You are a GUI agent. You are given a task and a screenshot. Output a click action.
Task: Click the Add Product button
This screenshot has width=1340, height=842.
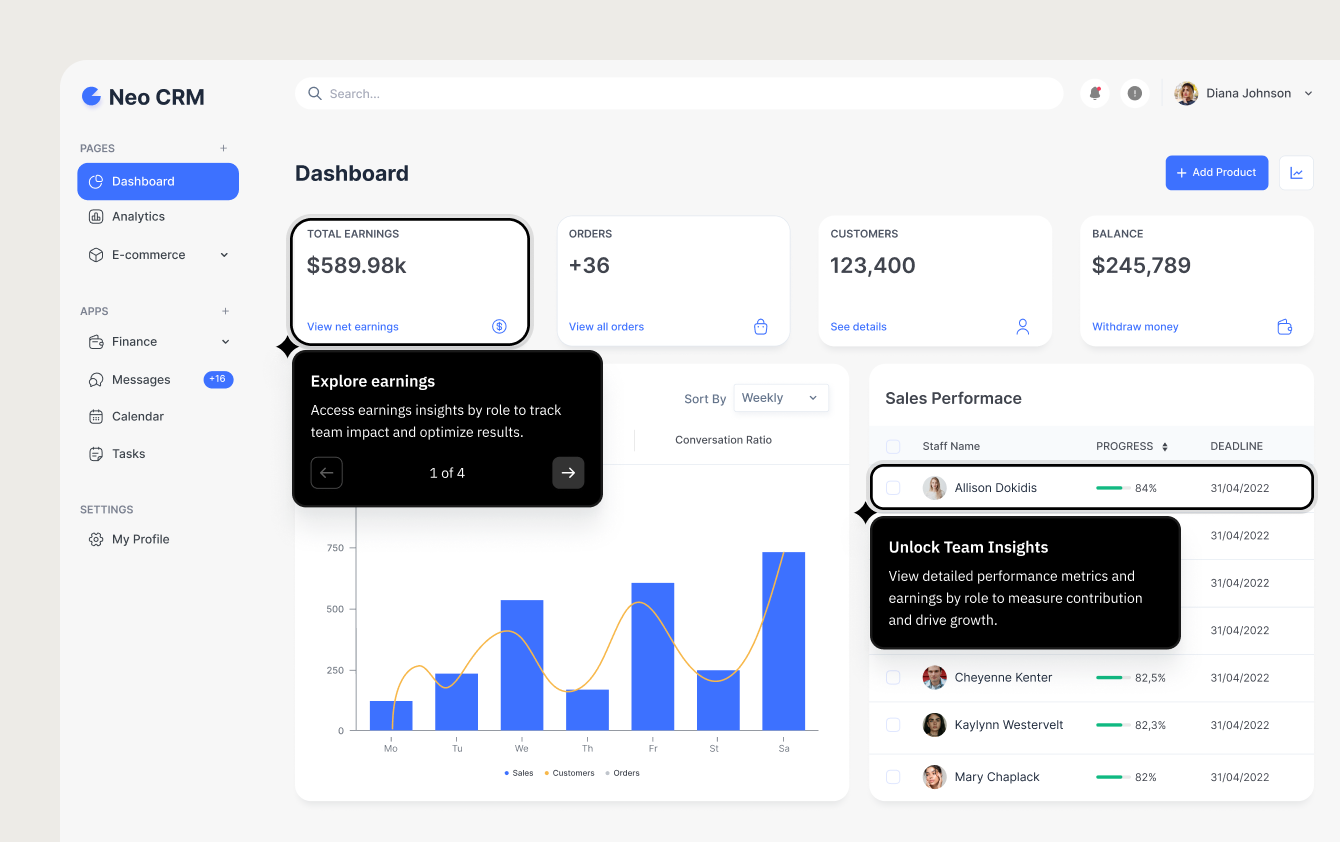point(1216,173)
